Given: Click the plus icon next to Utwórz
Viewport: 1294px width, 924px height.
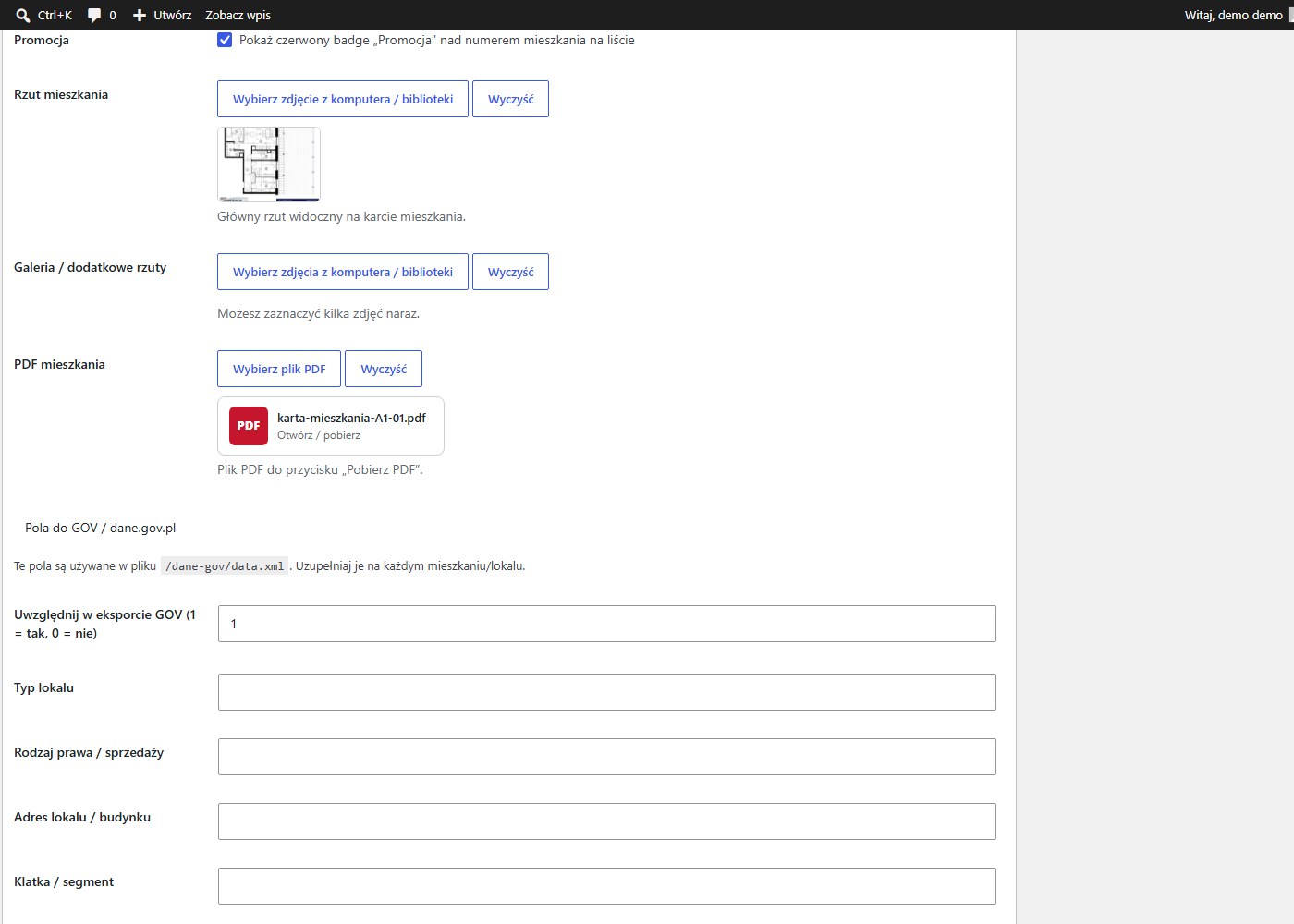Looking at the screenshot, I should tap(140, 15).
